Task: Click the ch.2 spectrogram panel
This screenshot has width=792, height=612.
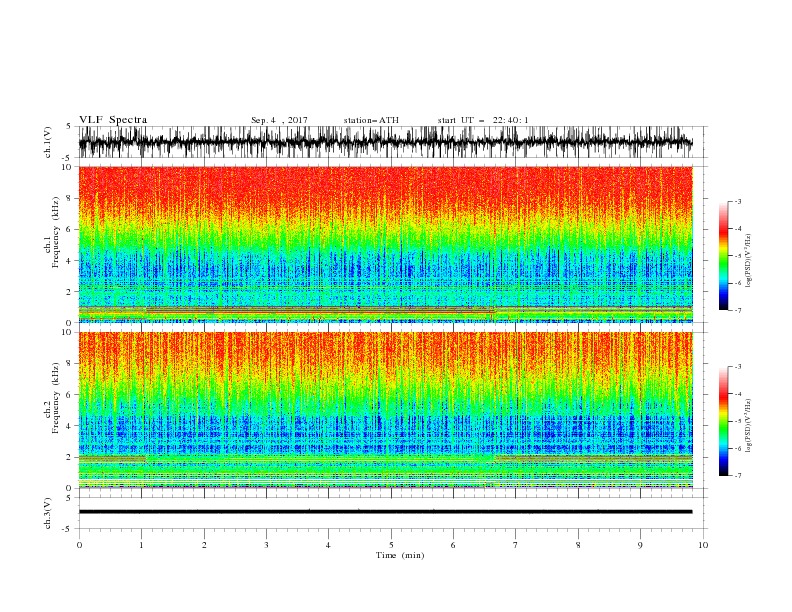Action: (x=385, y=410)
